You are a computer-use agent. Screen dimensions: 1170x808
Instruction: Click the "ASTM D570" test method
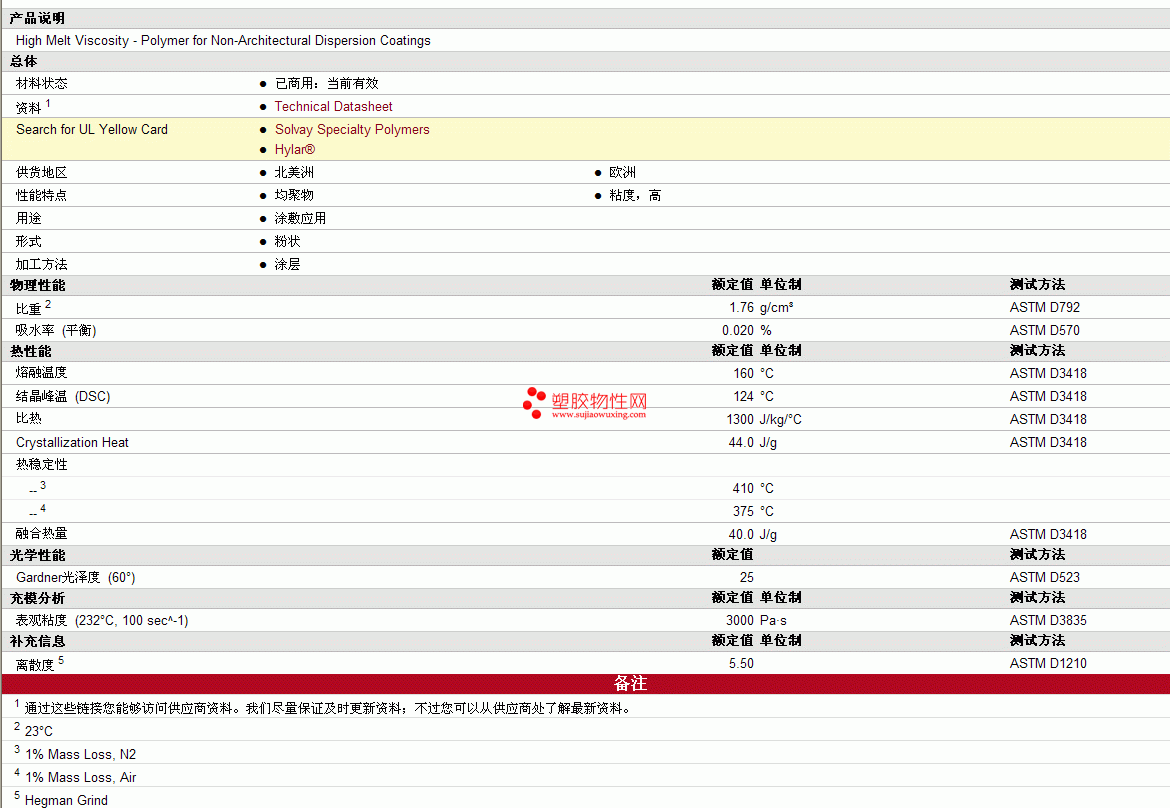[x=1045, y=331]
